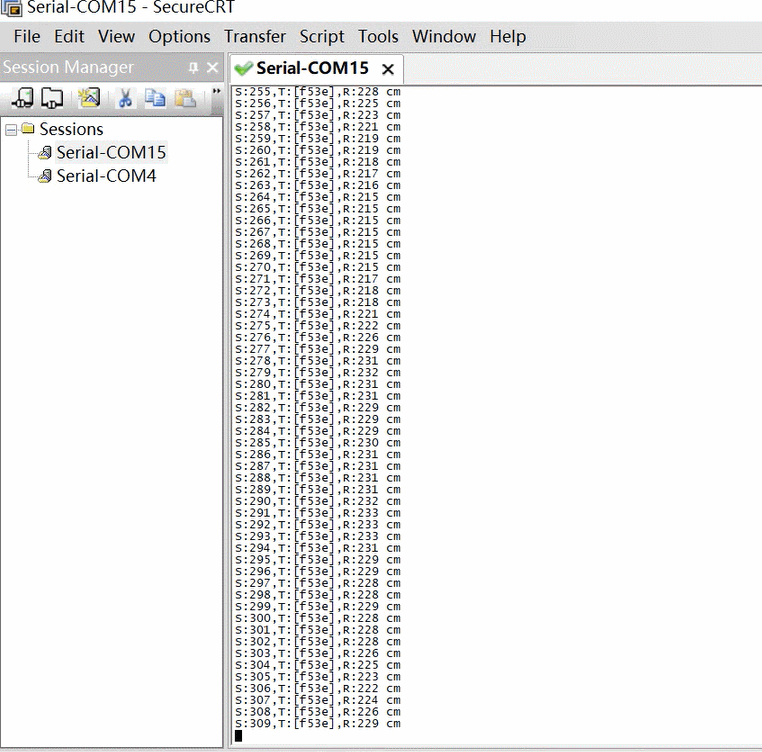Click the Connect in Tab/Folder icon

coord(52,98)
